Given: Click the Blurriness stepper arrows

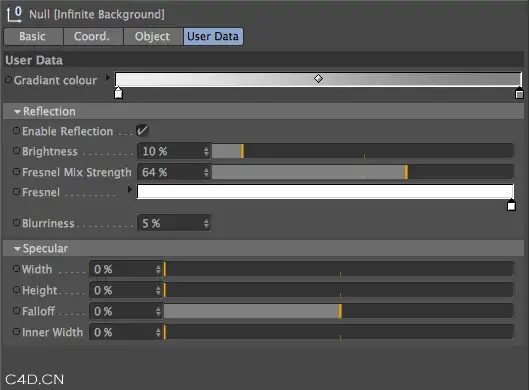Looking at the screenshot, I should pos(206,223).
